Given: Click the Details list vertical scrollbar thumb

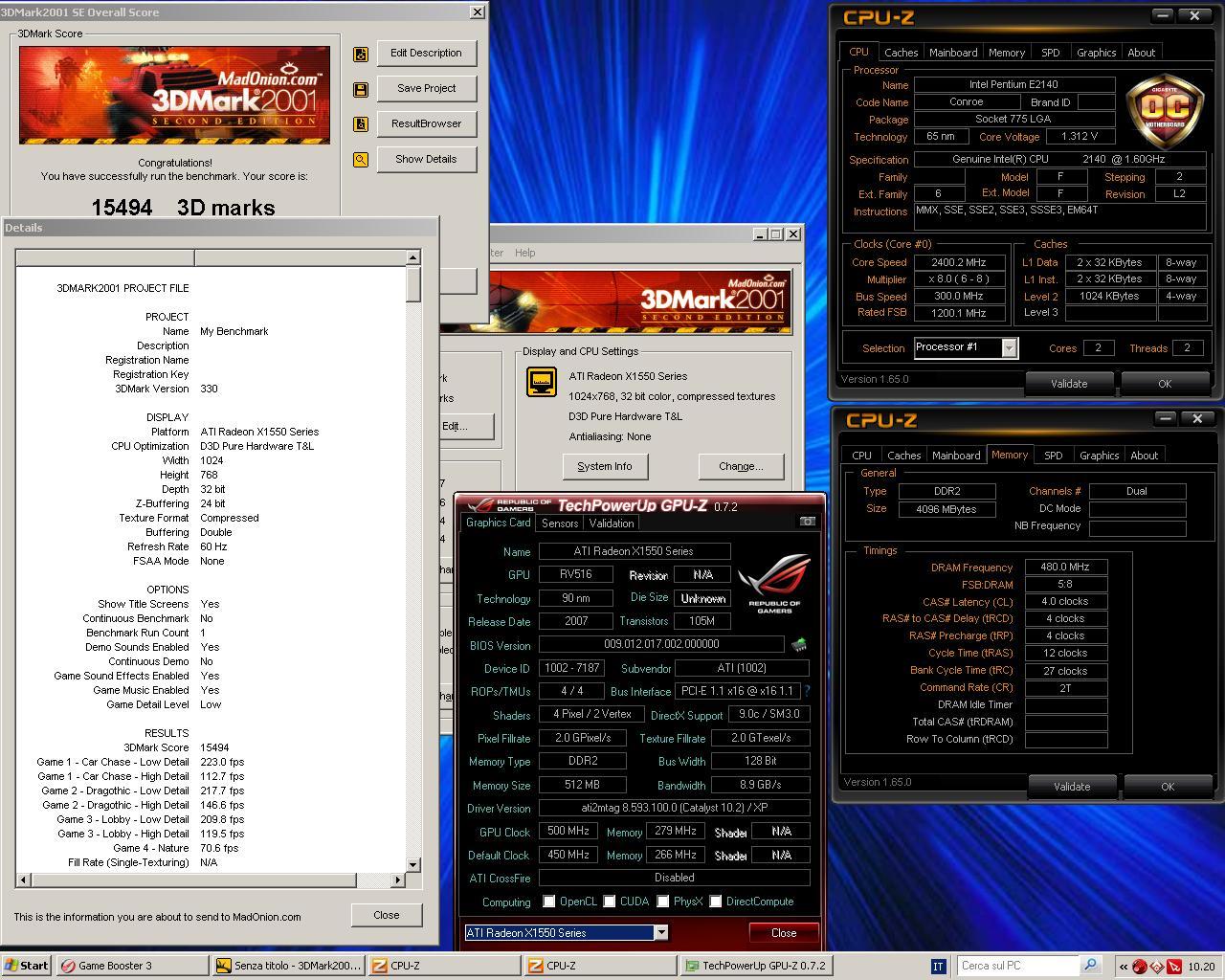Looking at the screenshot, I should click(x=413, y=284).
